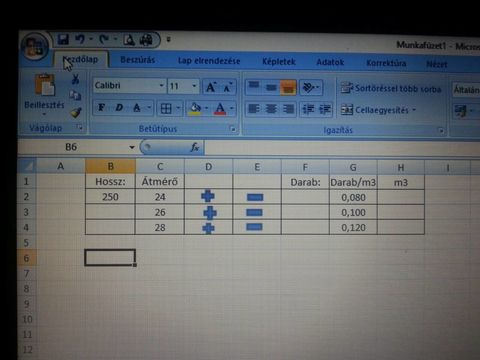The image size is (480, 360).
Task: Click the name box showing B6
Action: tap(72, 147)
